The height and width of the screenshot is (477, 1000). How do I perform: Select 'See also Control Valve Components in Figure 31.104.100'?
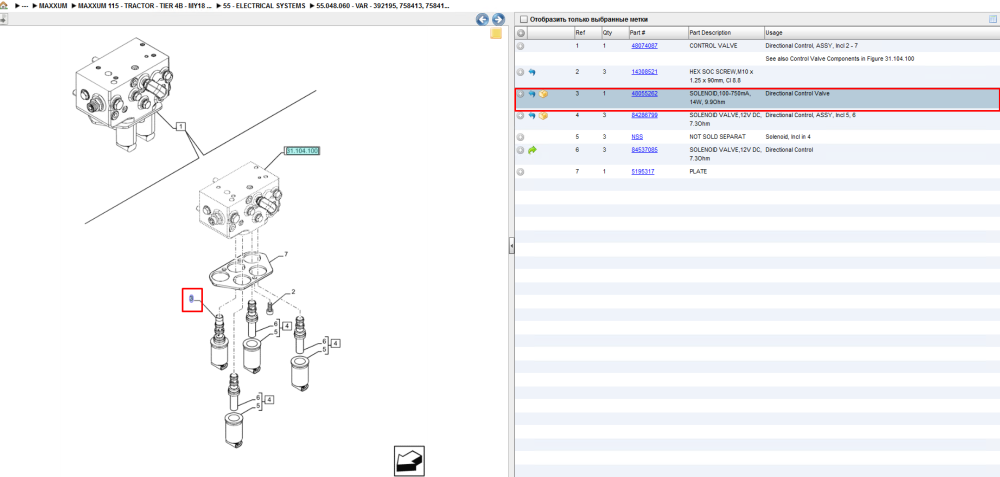(x=840, y=59)
